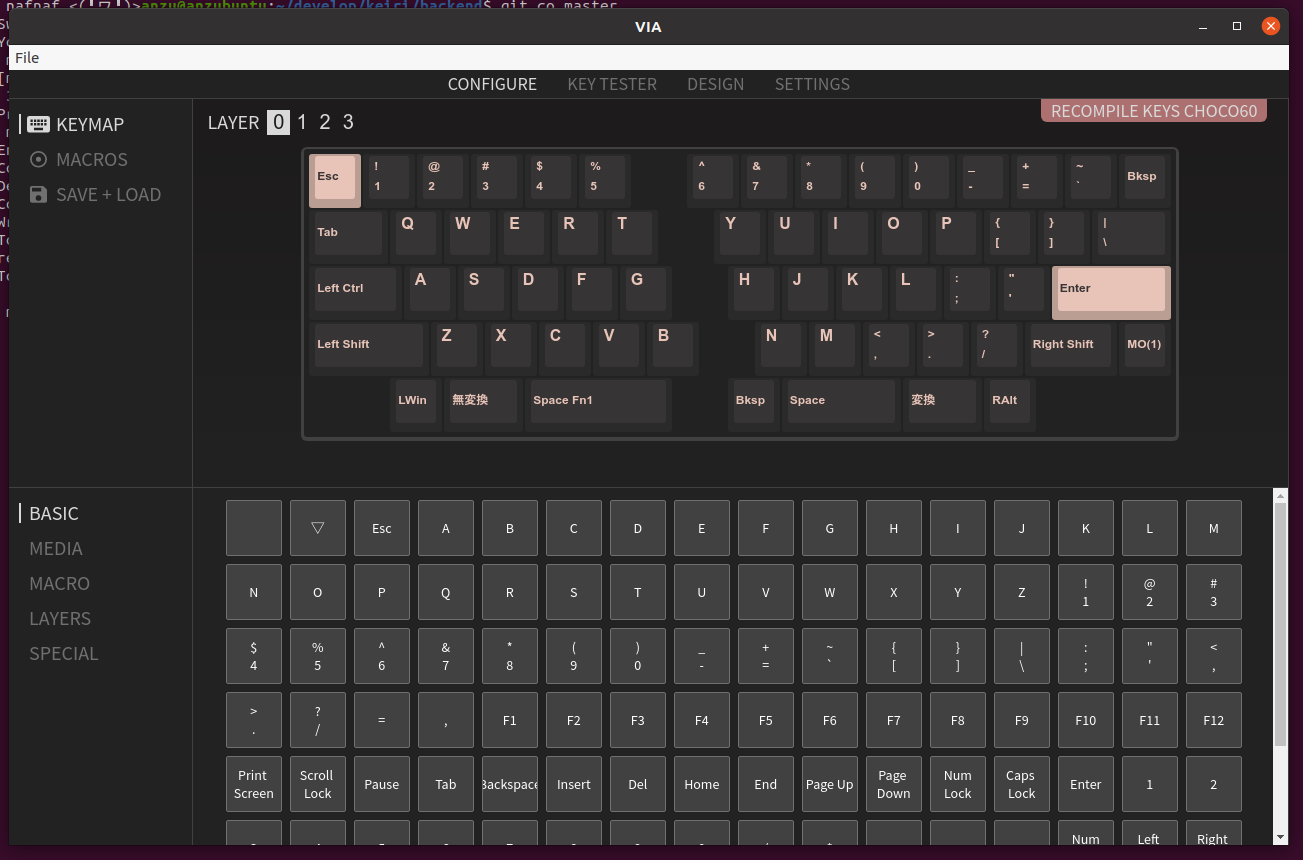Select the MO(1) key on layout
1303x860 pixels.
pyautogui.click(x=1144, y=347)
